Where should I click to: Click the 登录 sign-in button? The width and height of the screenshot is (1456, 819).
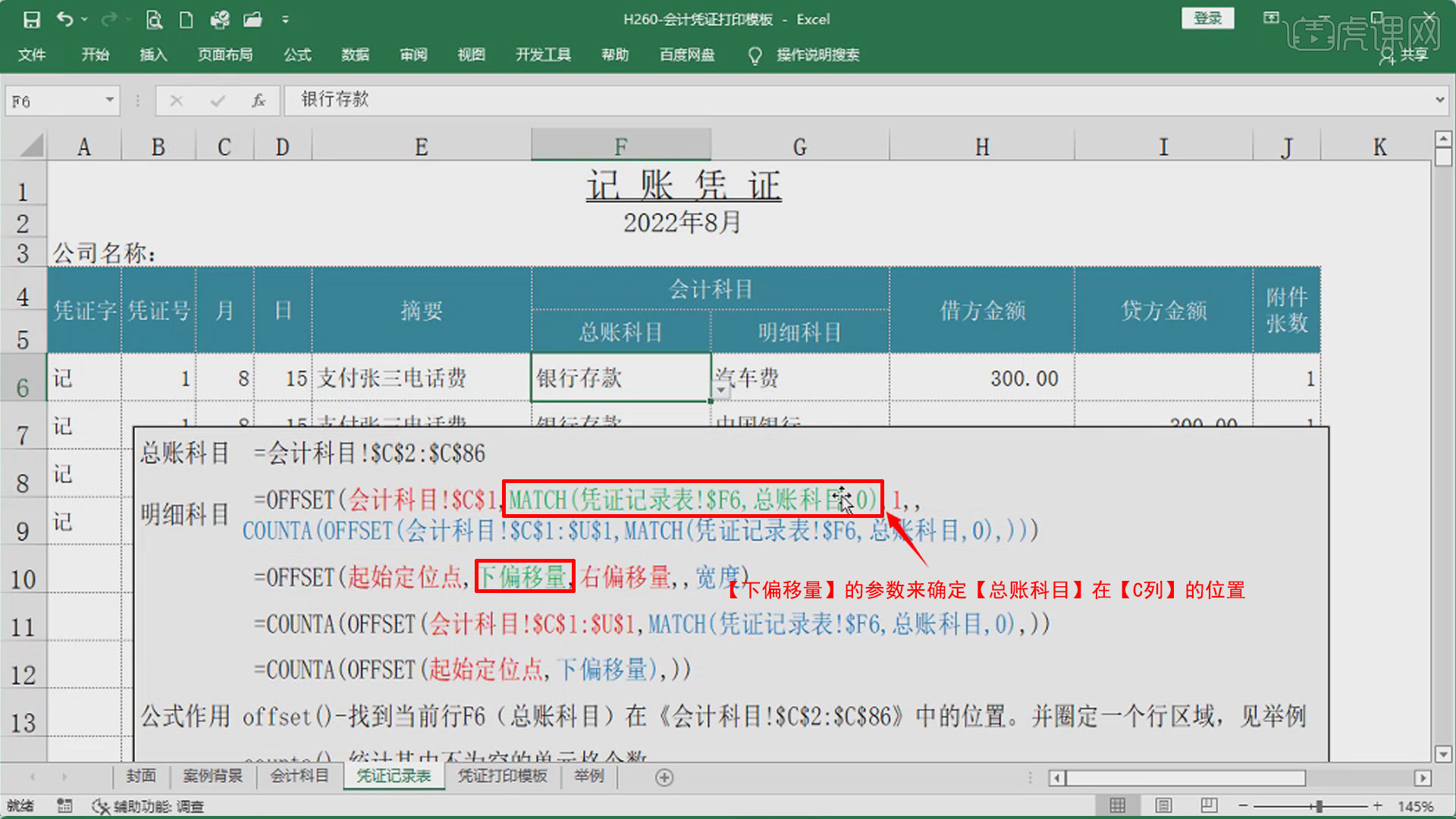(1207, 18)
